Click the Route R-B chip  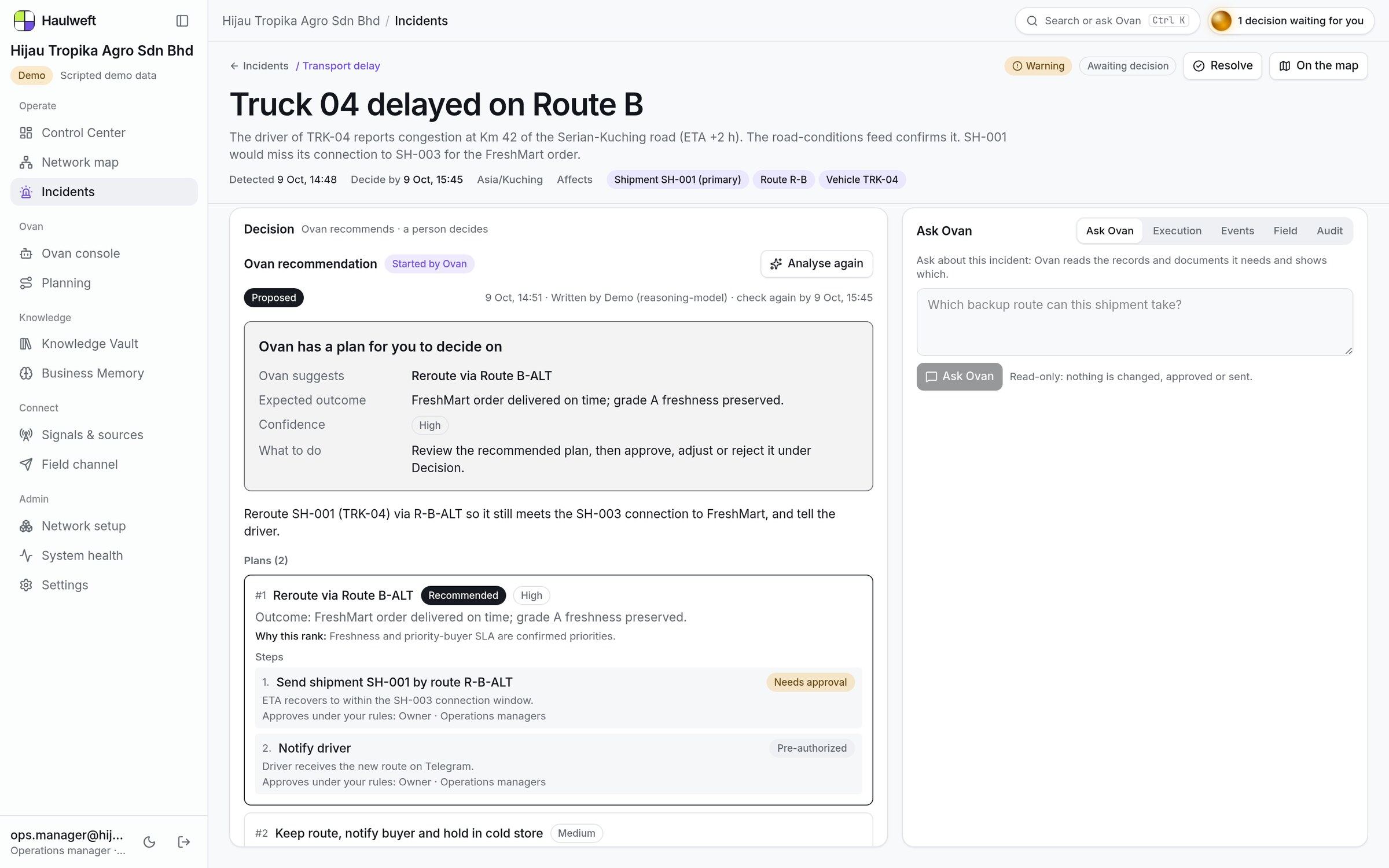(x=784, y=180)
